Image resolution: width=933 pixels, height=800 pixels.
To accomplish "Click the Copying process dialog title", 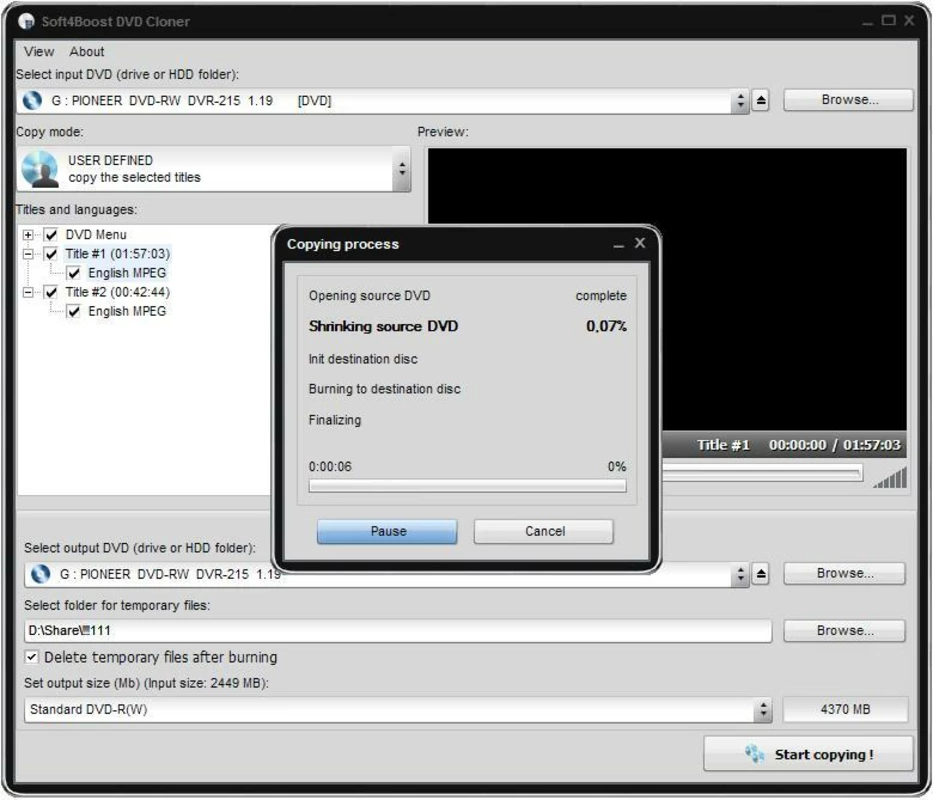I will 343,244.
